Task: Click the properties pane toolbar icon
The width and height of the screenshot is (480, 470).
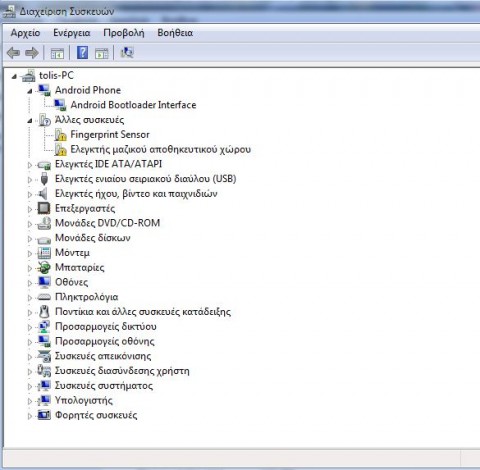Action: click(101, 53)
